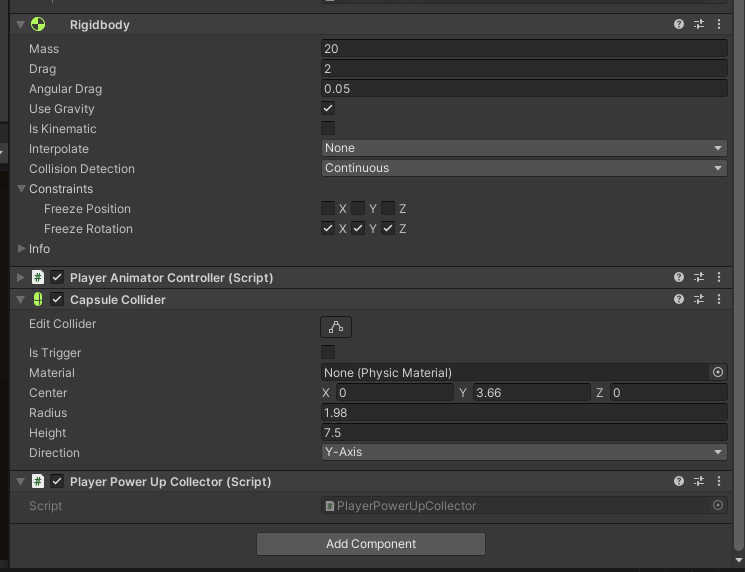This screenshot has height=572, width=745.
Task: Open Rigidbody component more options menu
Action: tap(718, 24)
